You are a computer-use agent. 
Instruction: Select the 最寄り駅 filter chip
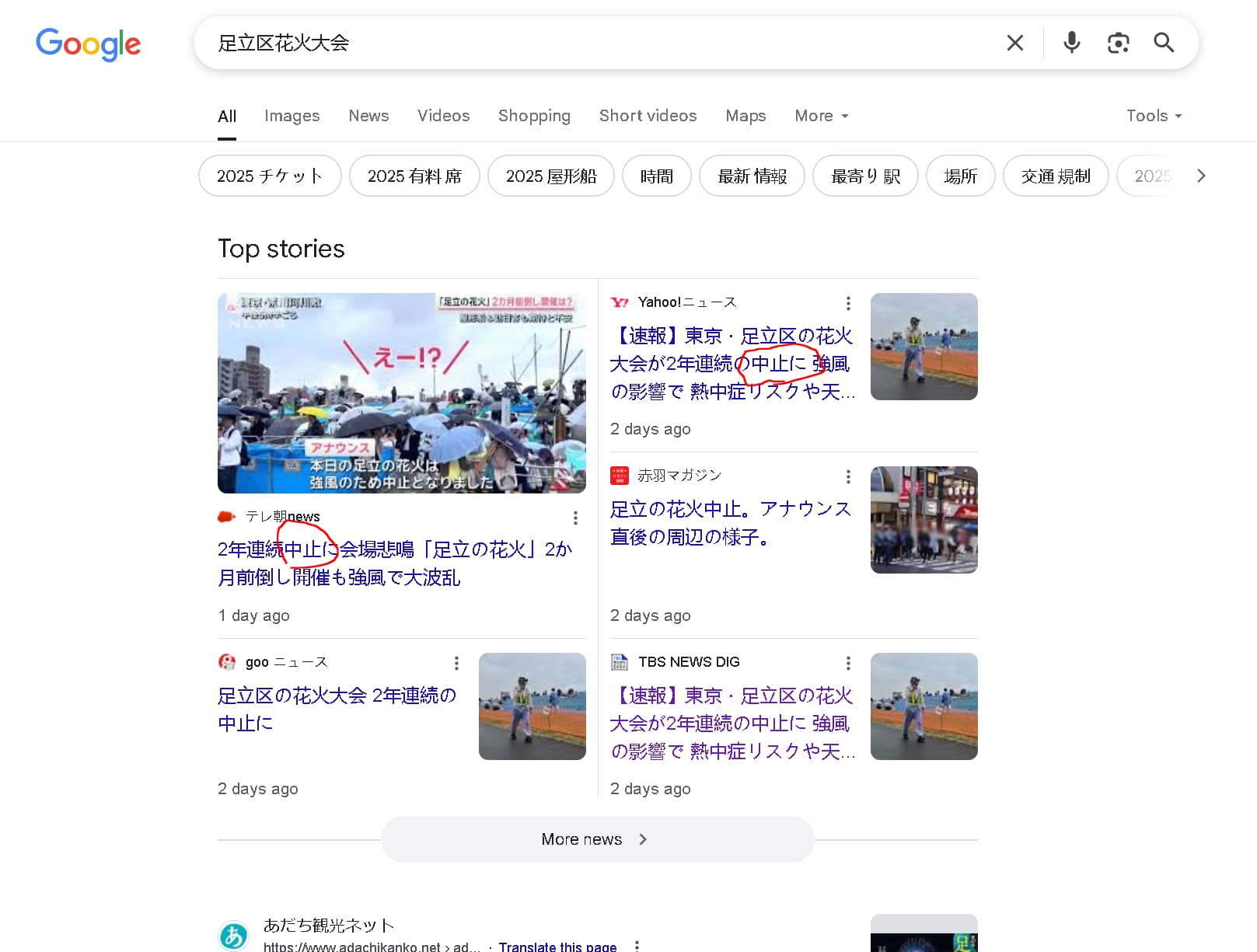pos(865,176)
